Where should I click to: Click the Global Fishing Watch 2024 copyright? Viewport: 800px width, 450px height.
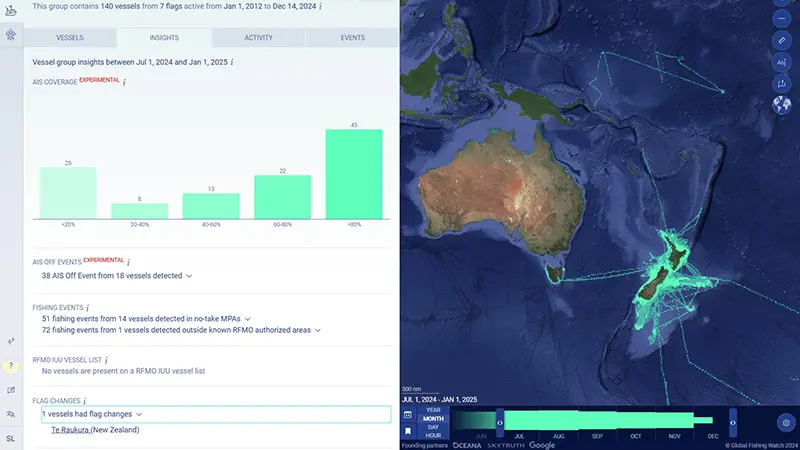coord(761,445)
